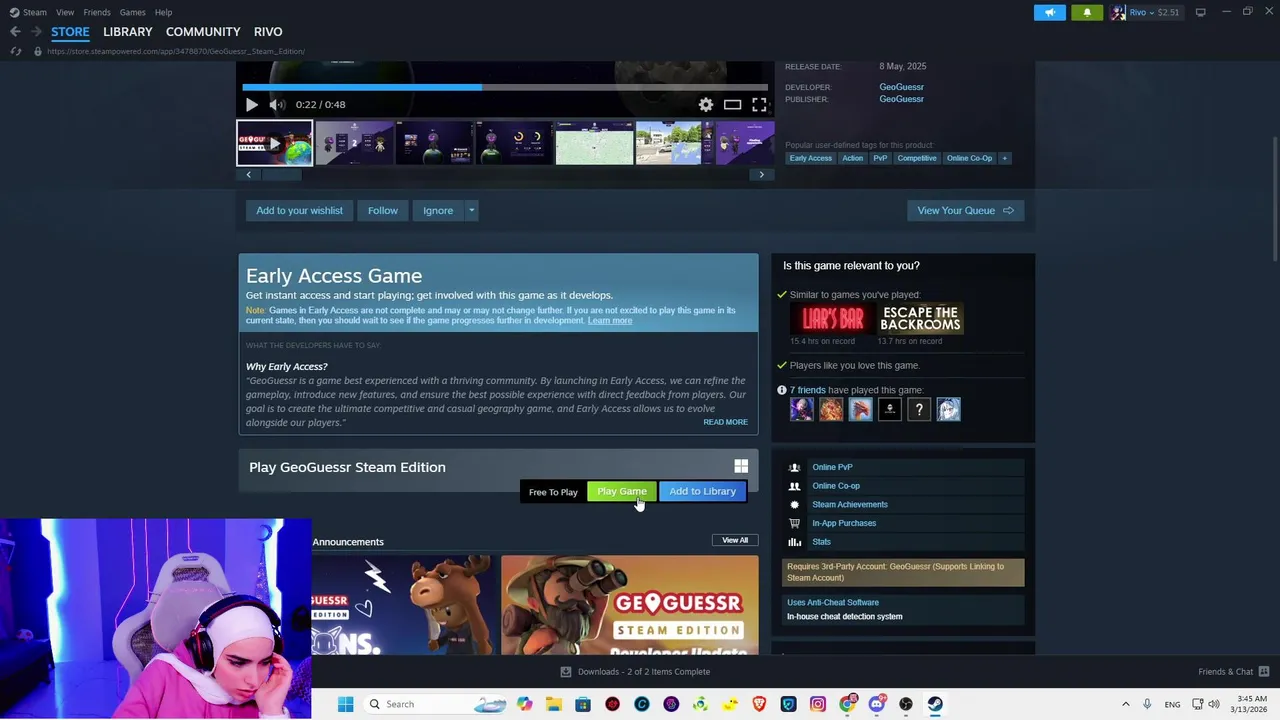Open the GeoGuessr Developer Update announcement
1280x720 pixels.
point(630,605)
